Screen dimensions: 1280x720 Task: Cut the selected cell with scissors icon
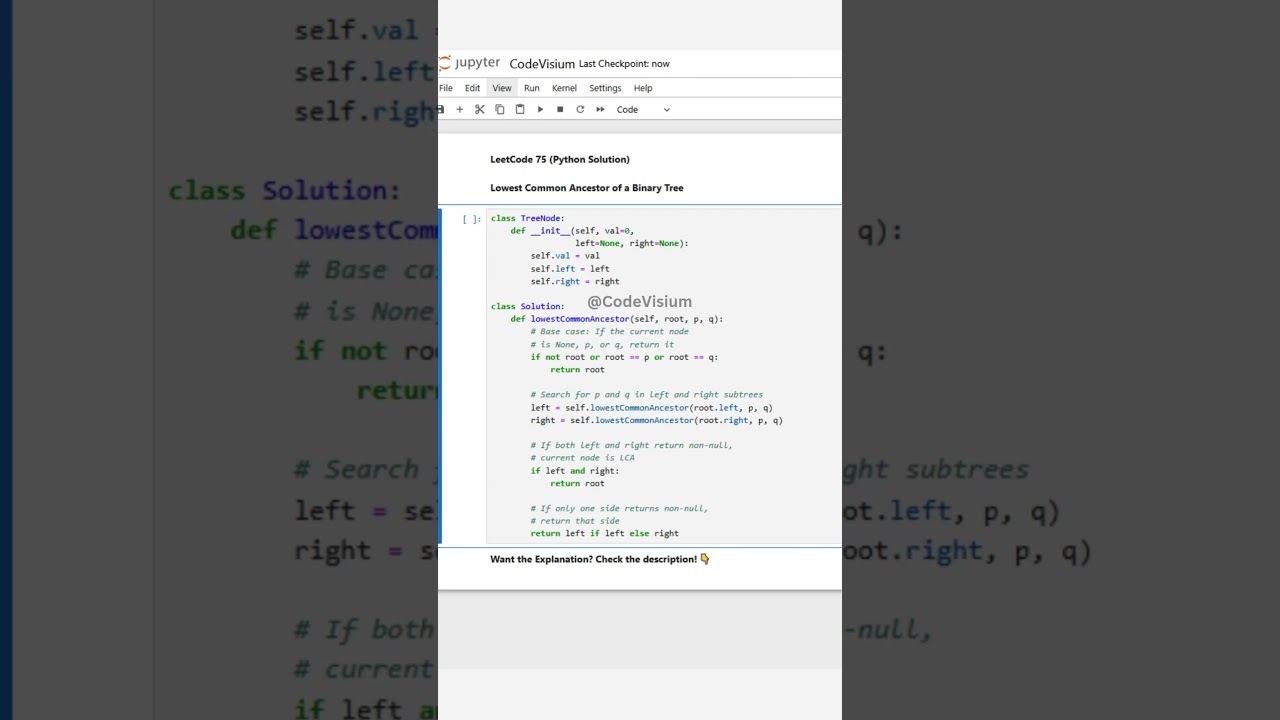(x=480, y=109)
